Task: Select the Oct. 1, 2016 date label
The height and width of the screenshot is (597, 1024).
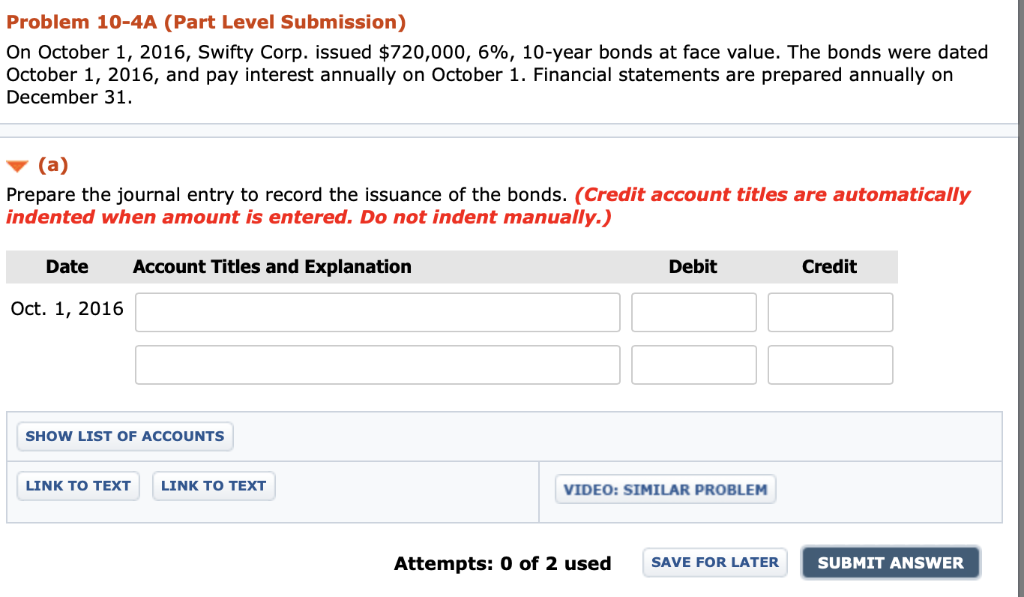Action: [x=66, y=308]
